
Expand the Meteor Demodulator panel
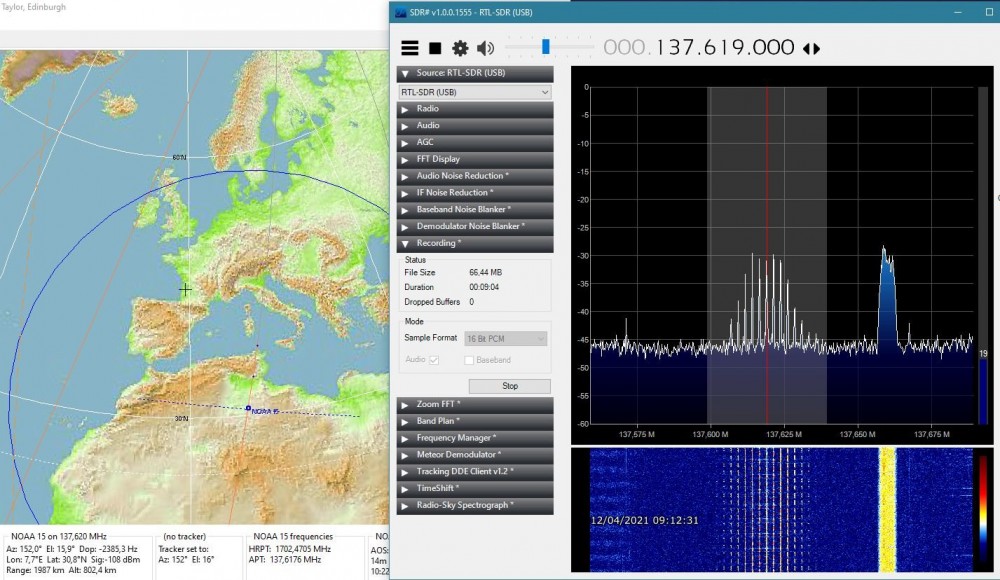pos(474,454)
